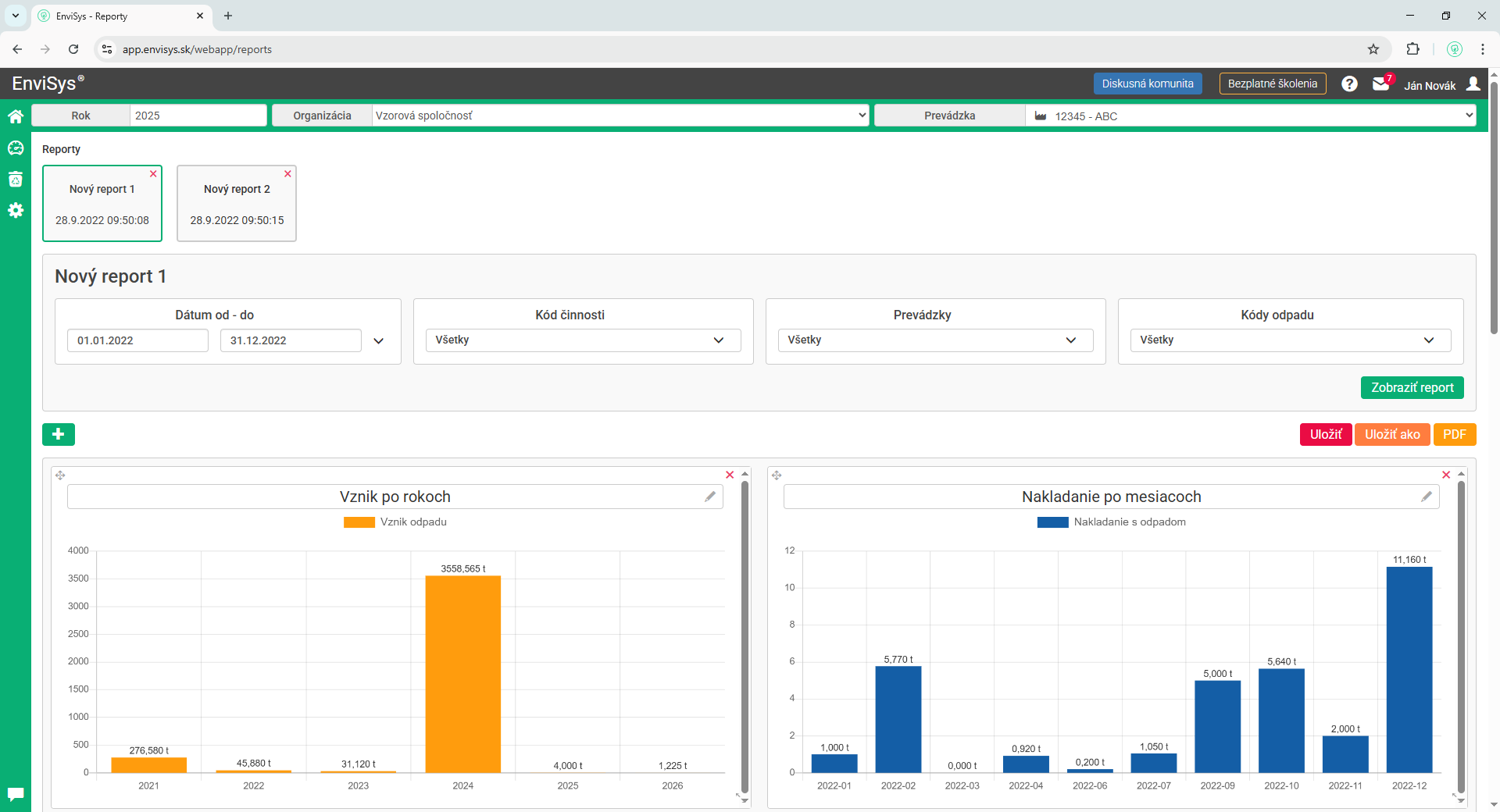1500x812 pixels.
Task: Open the help question mark icon
Action: coord(1349,84)
